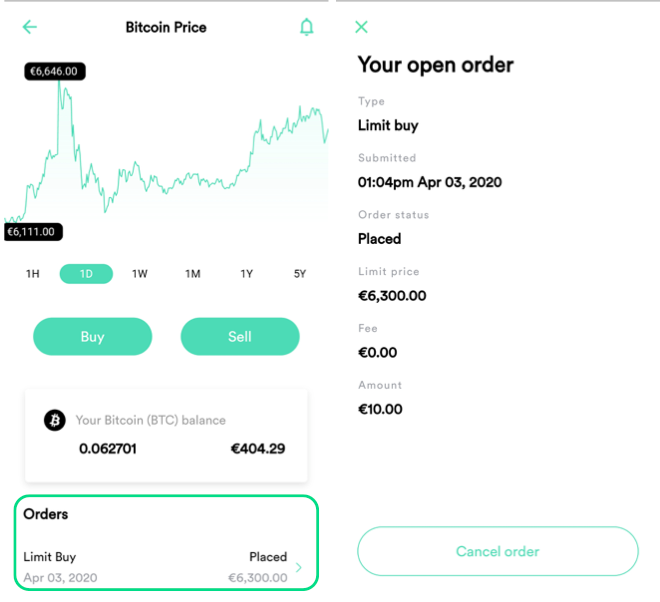Close the open order panel with X

click(361, 27)
